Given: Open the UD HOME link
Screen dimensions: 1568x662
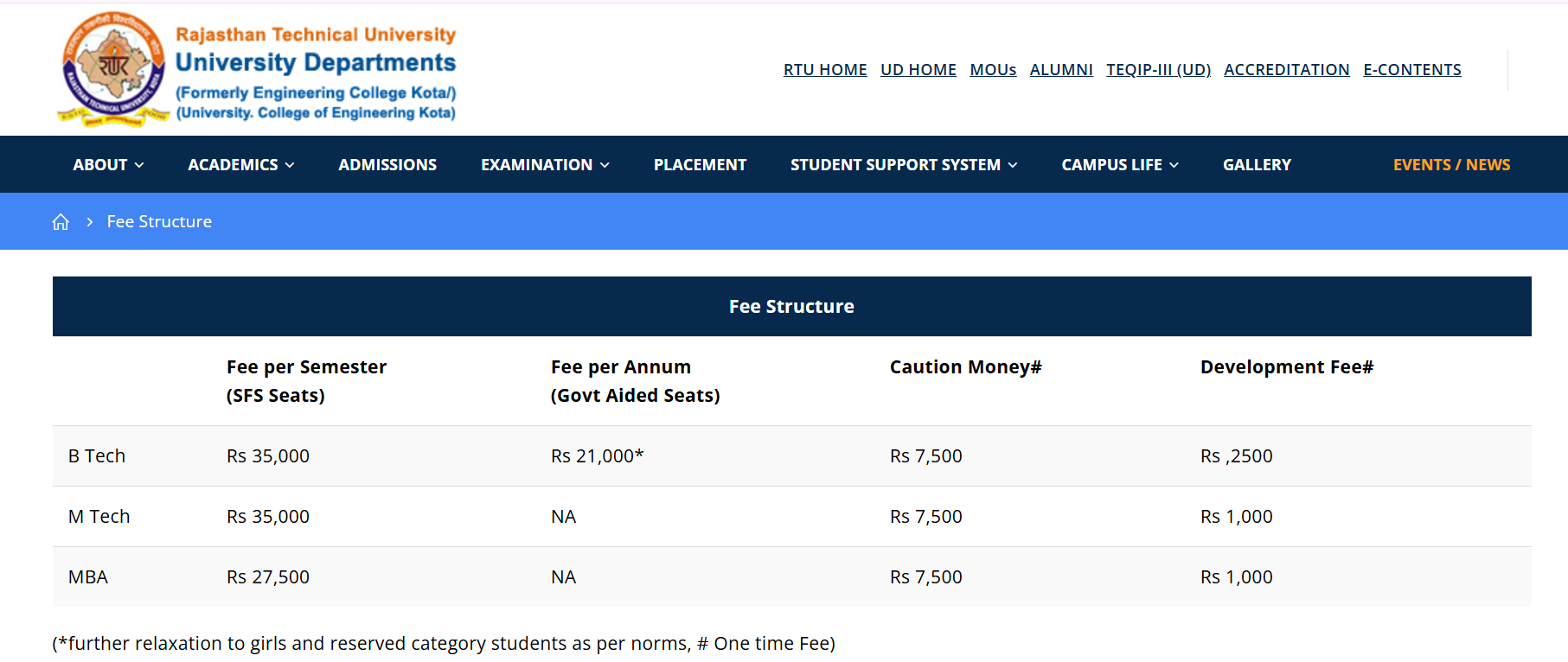Looking at the screenshot, I should click(x=918, y=69).
